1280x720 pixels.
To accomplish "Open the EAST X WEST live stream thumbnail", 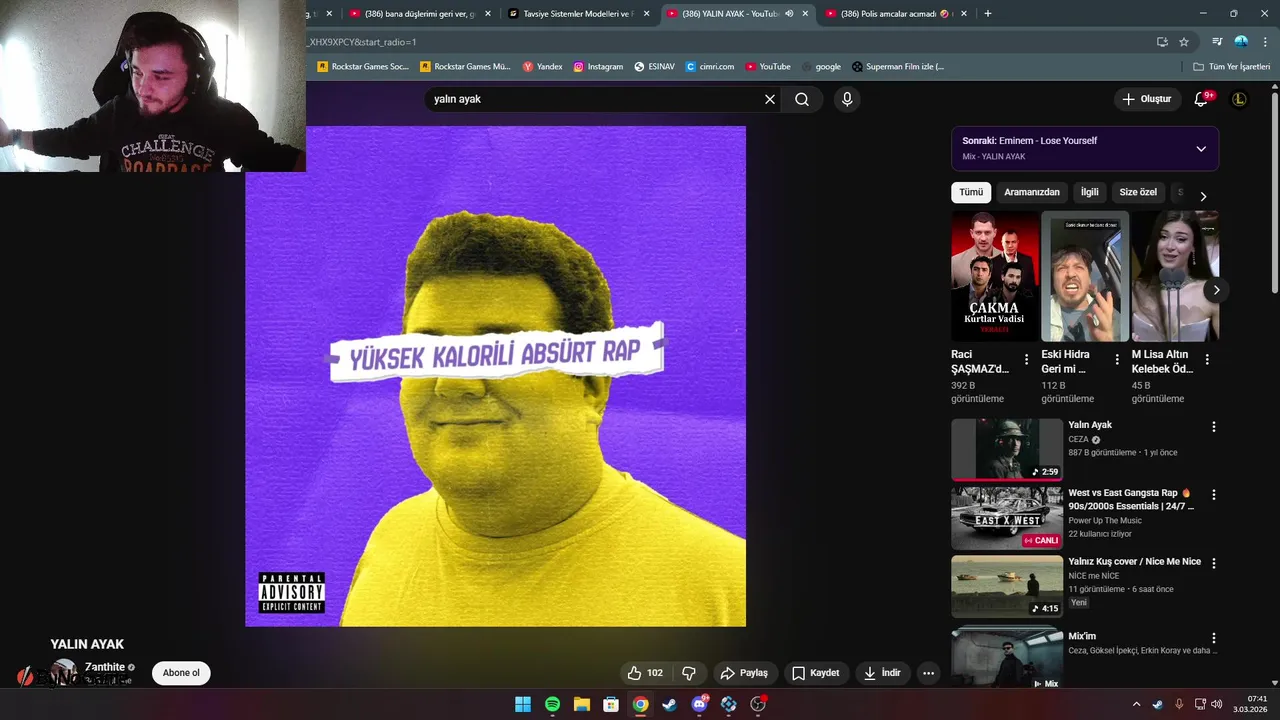I will tap(1006, 517).
